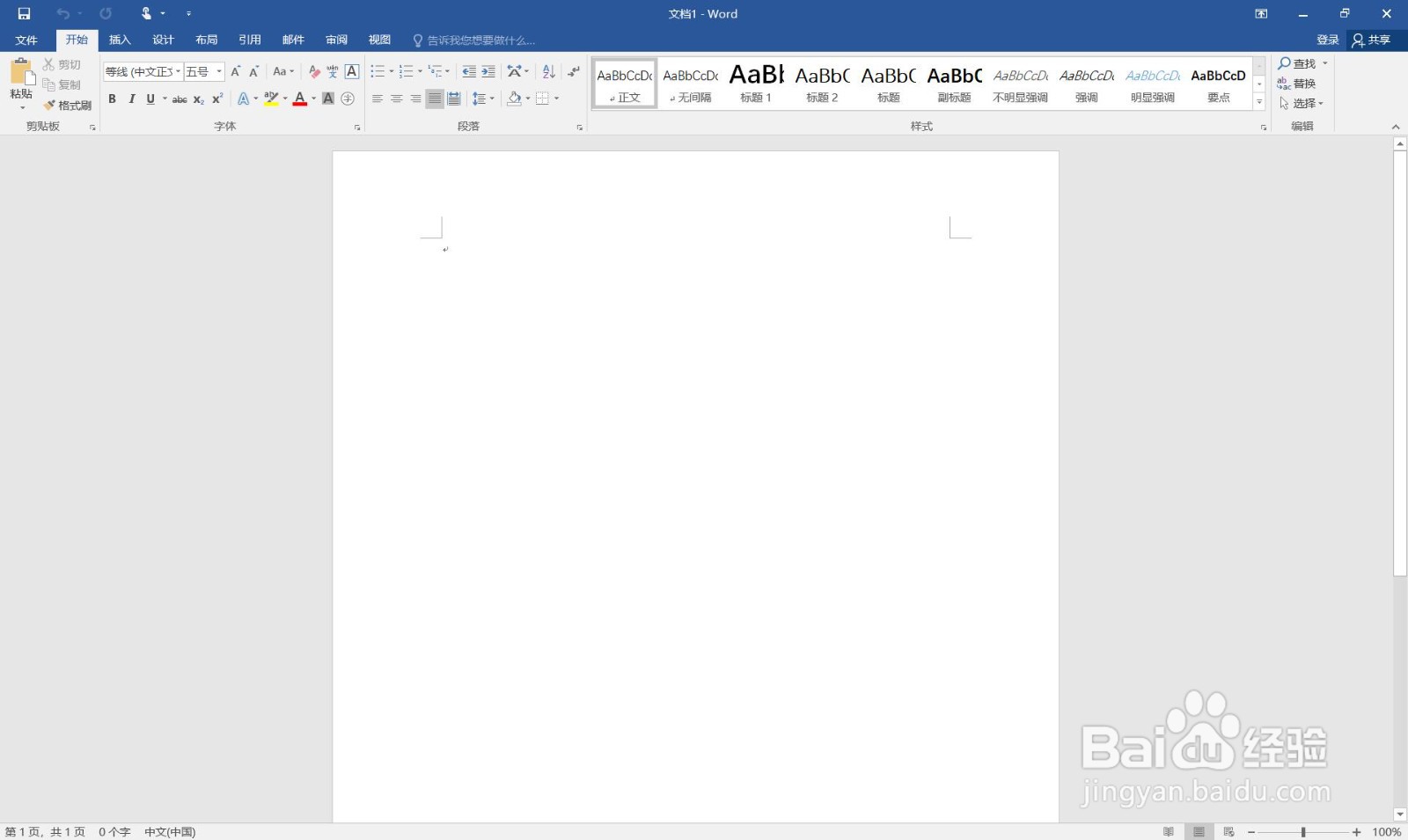This screenshot has width=1408, height=840.
Task: Switch to the Design (设计) tab
Action: coord(163,40)
